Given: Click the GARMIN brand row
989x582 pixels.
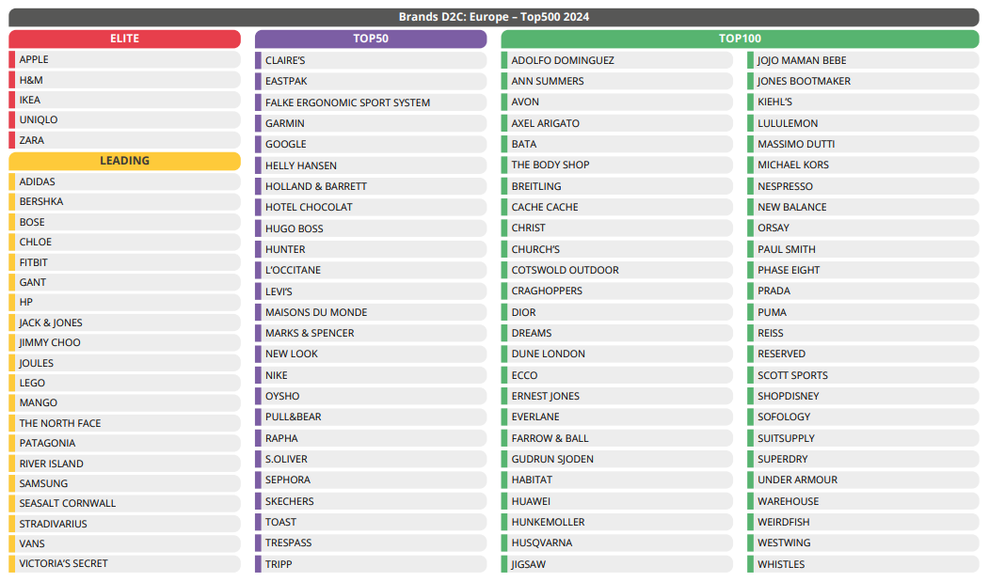Looking at the screenshot, I should pos(371,124).
